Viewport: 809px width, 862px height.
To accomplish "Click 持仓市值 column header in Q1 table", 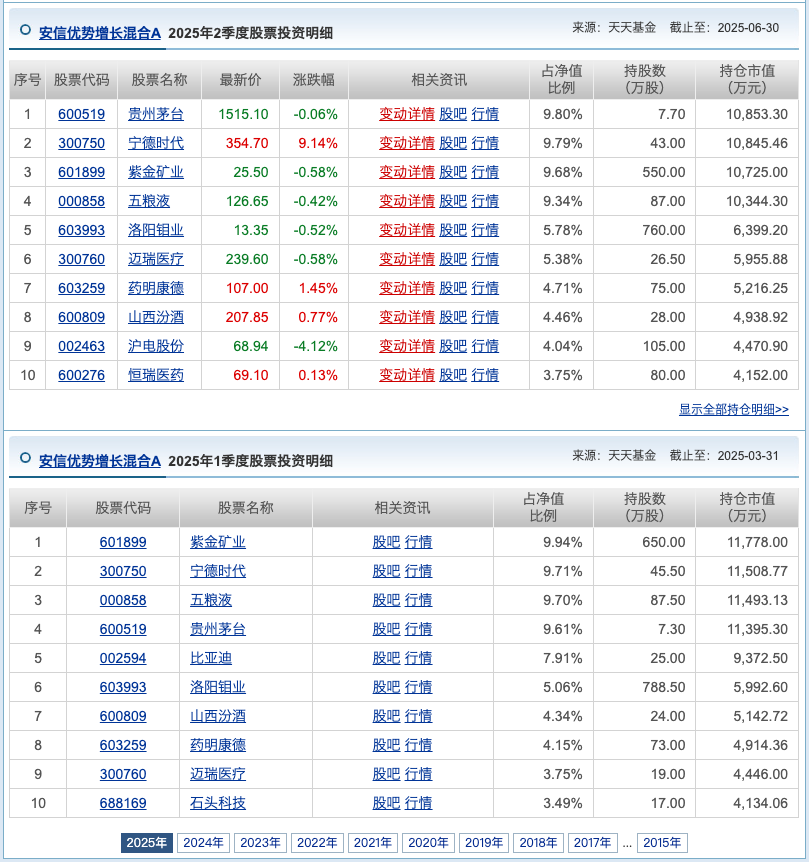I will coord(747,507).
